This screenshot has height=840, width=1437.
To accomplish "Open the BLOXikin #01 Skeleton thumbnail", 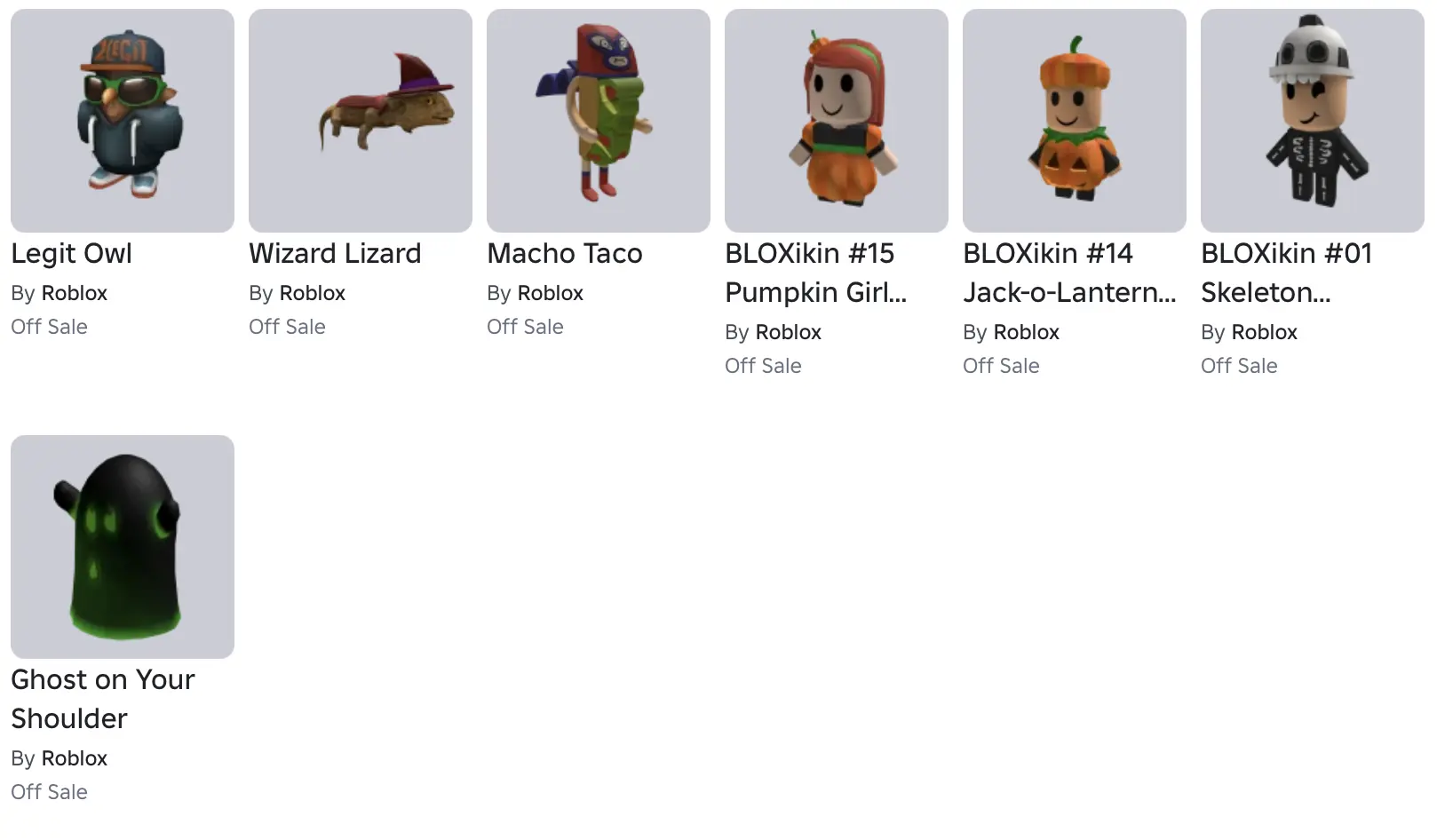I will (1313, 121).
